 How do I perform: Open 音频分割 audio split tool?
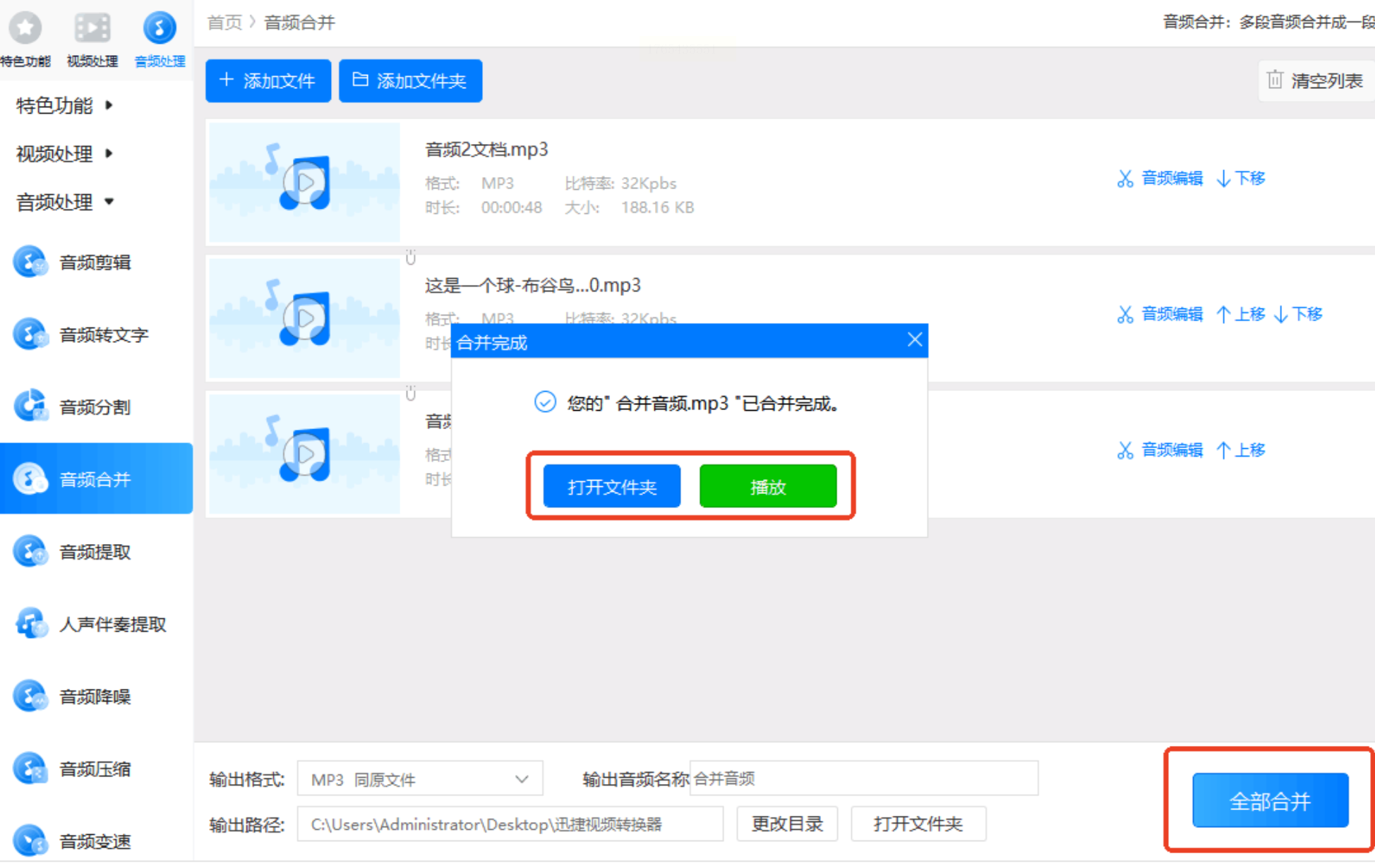click(95, 407)
